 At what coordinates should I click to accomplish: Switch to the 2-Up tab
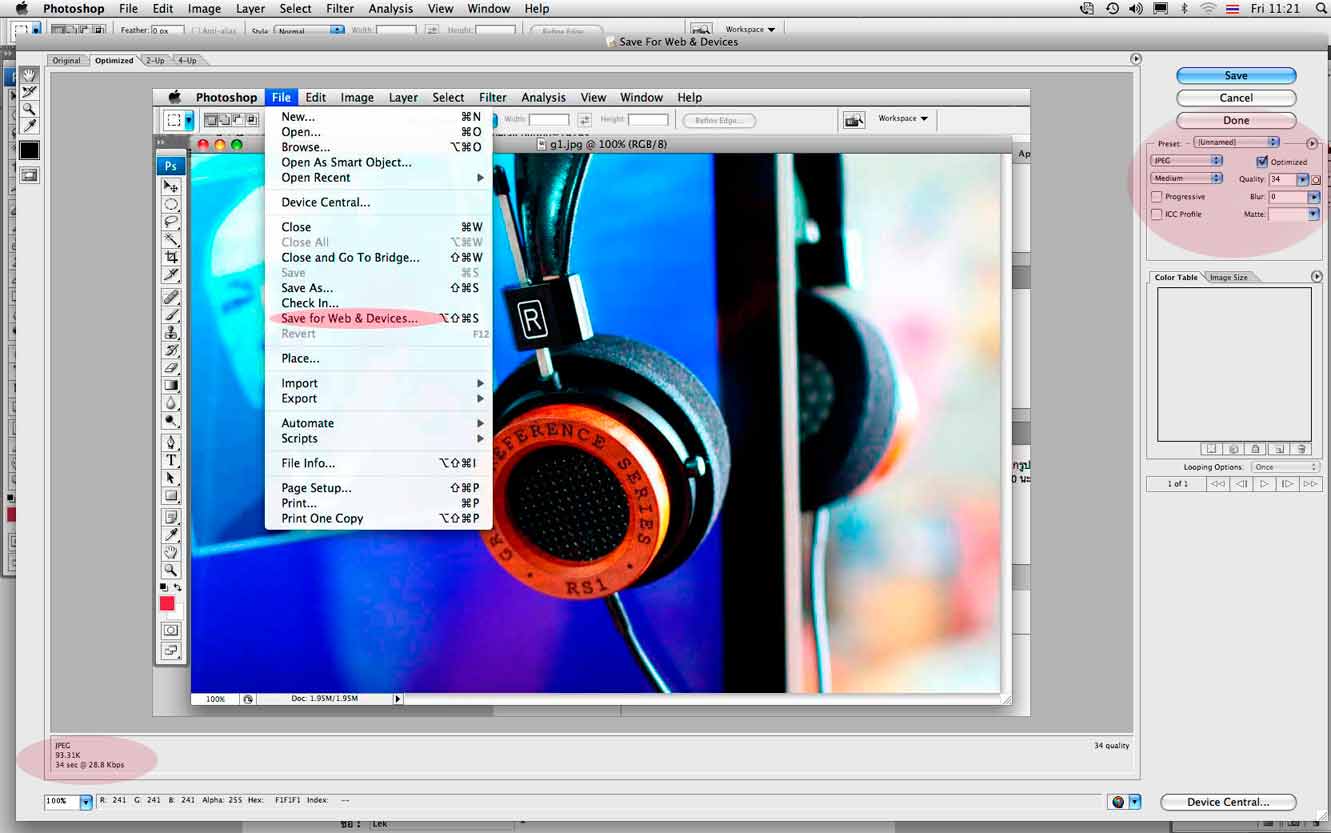click(155, 61)
